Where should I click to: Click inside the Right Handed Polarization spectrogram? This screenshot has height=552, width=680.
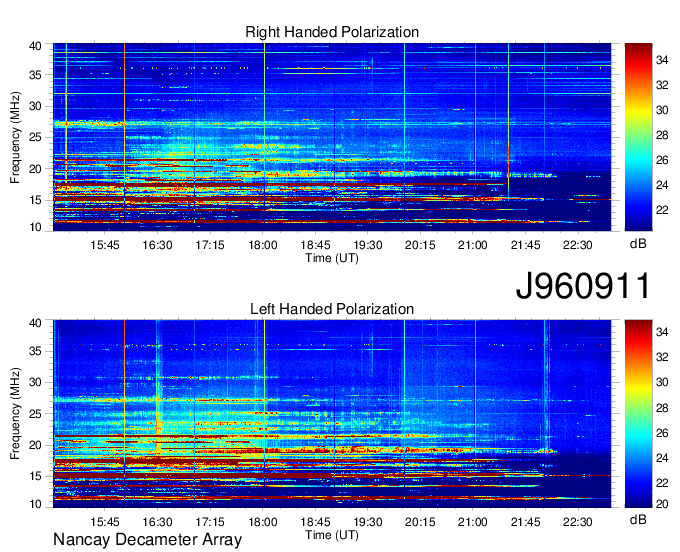[332, 137]
